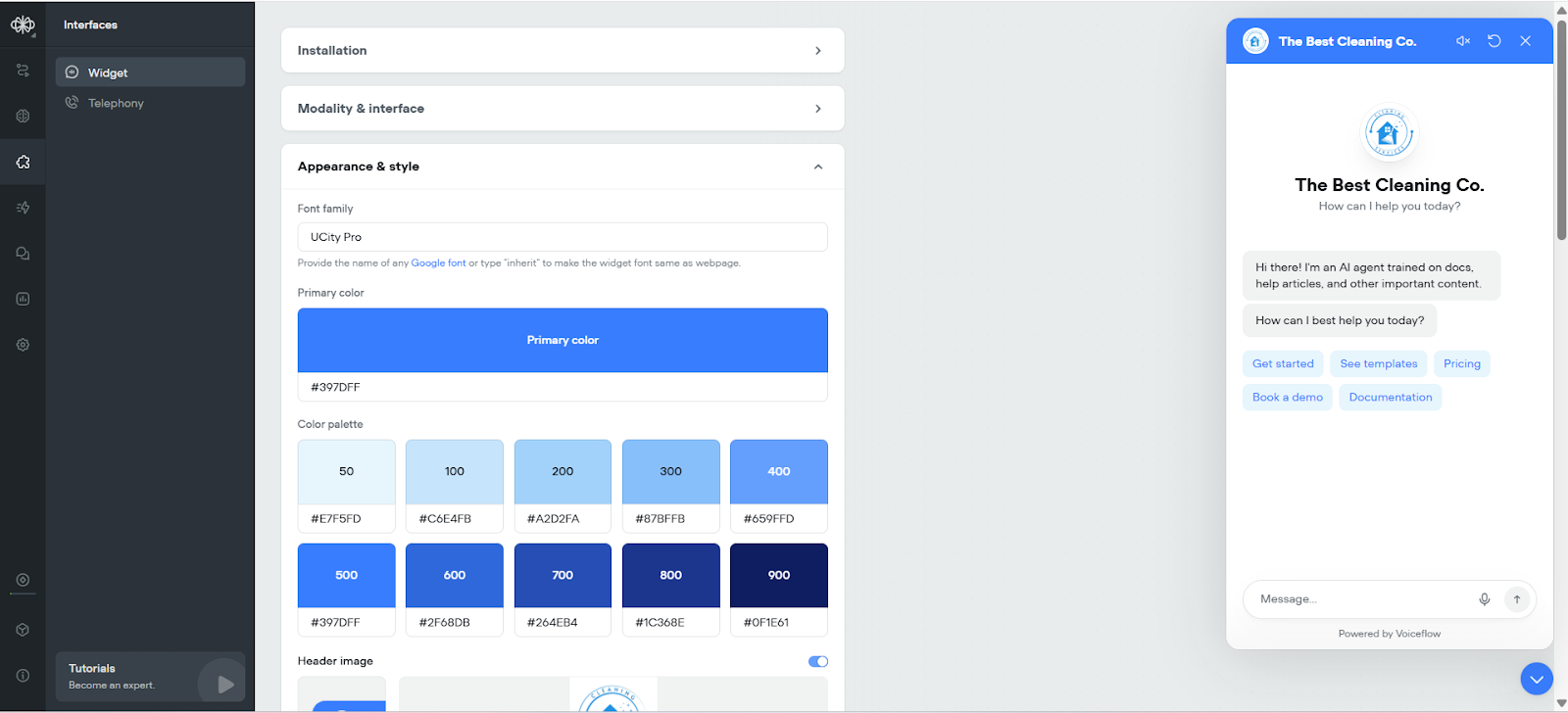1568x713 pixels.
Task: Toggle the Header image switch
Action: coord(818,661)
